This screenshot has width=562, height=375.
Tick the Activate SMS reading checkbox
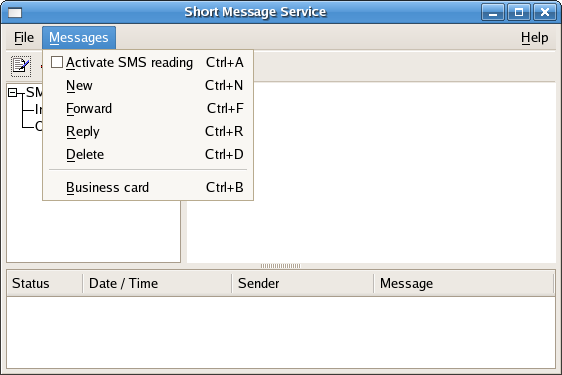(x=57, y=62)
